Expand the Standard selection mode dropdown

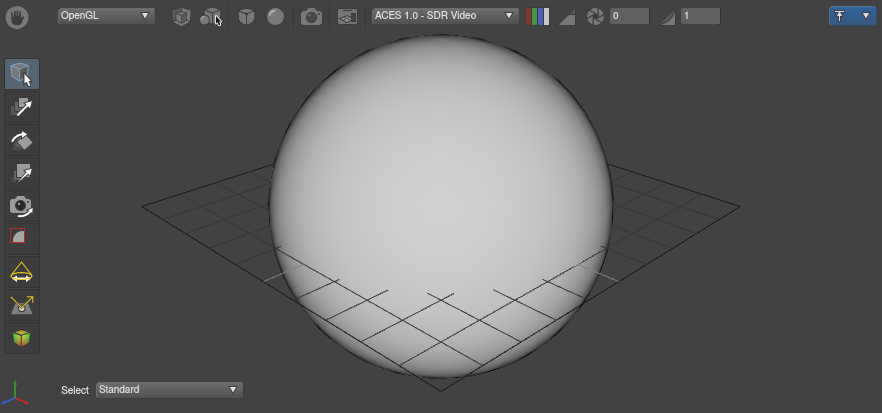(169, 390)
